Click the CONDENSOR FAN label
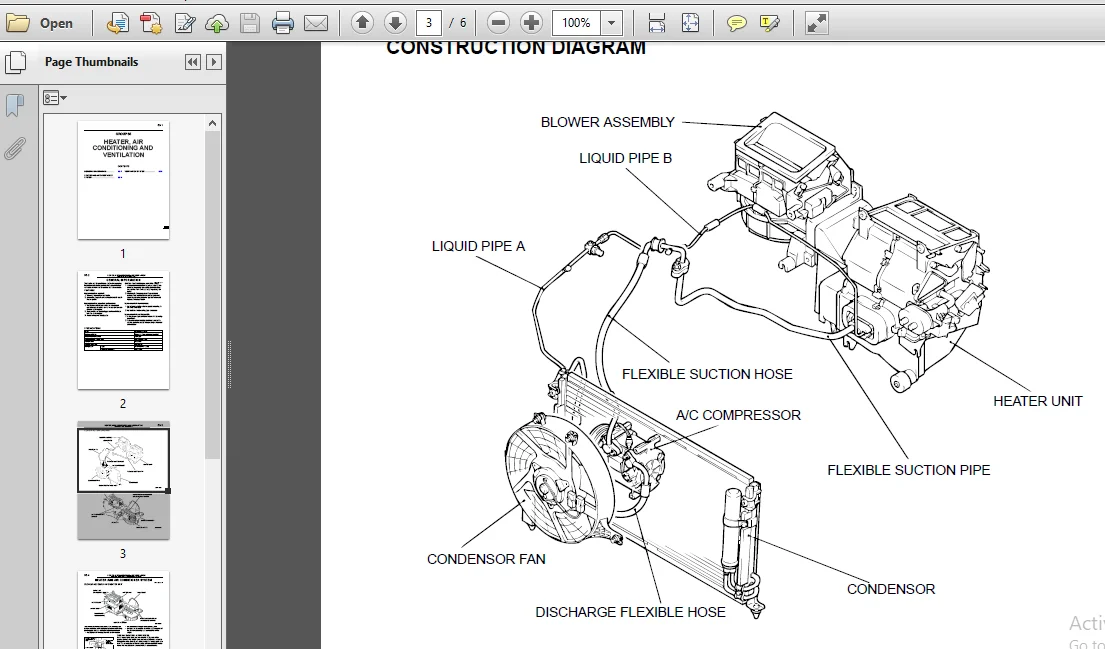The width and height of the screenshot is (1105, 649). tap(486, 559)
